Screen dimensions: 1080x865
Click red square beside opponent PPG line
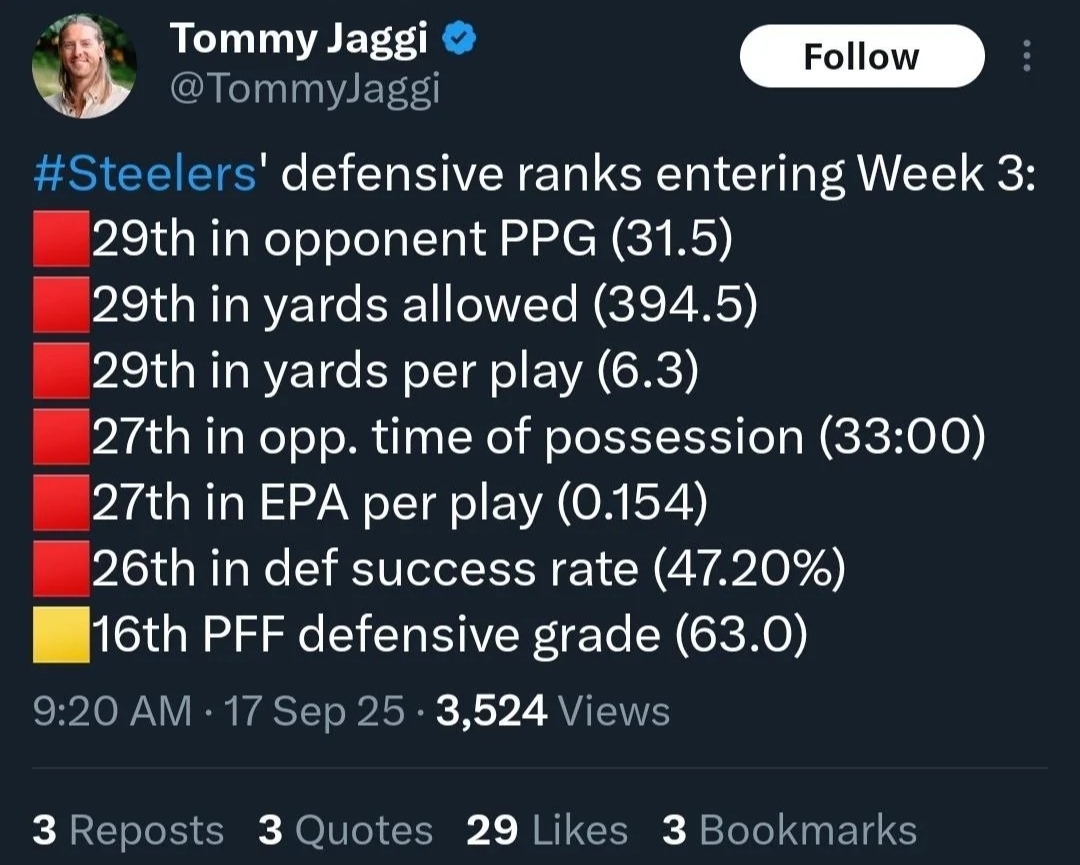(x=61, y=239)
